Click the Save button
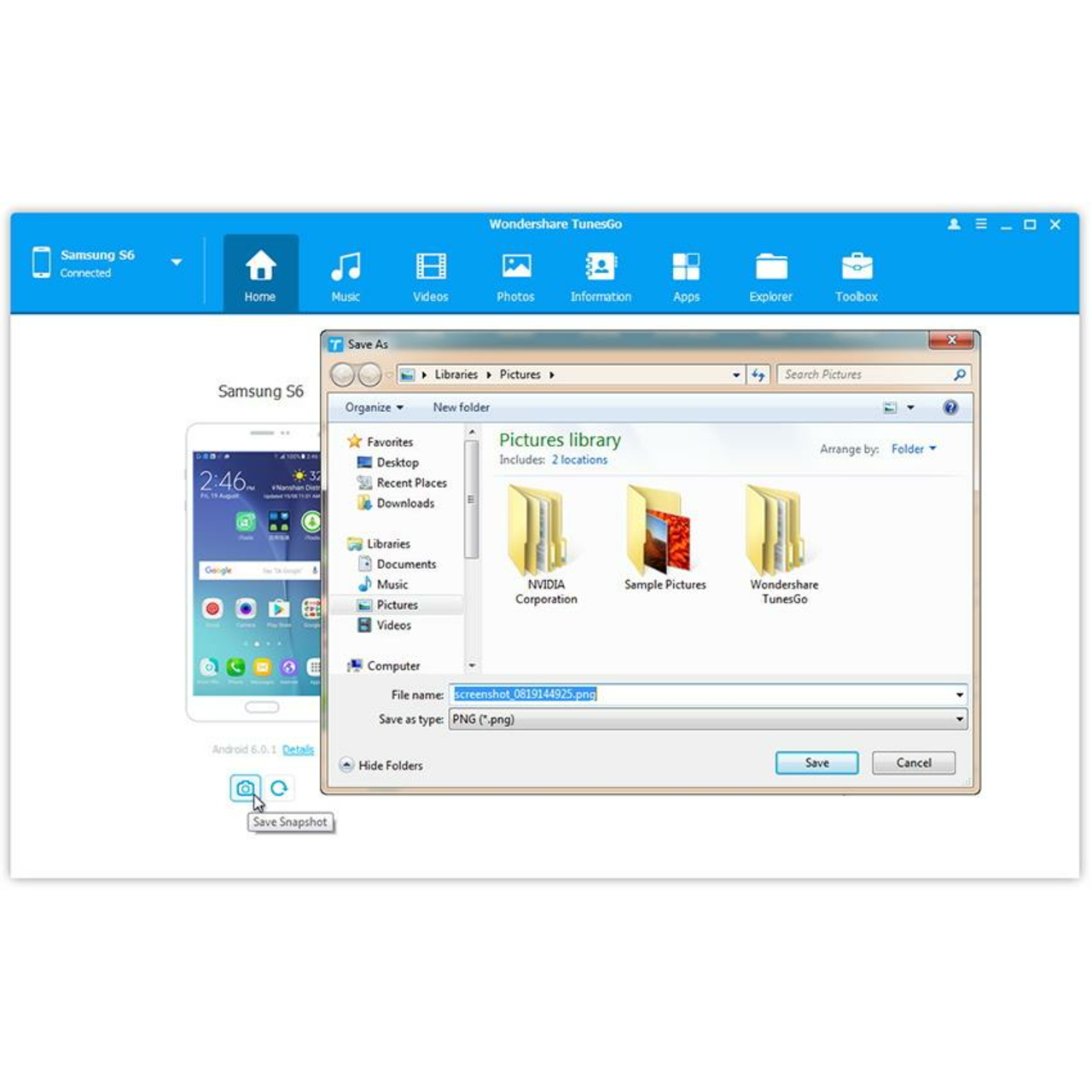This screenshot has height=1092, width=1092. click(816, 763)
